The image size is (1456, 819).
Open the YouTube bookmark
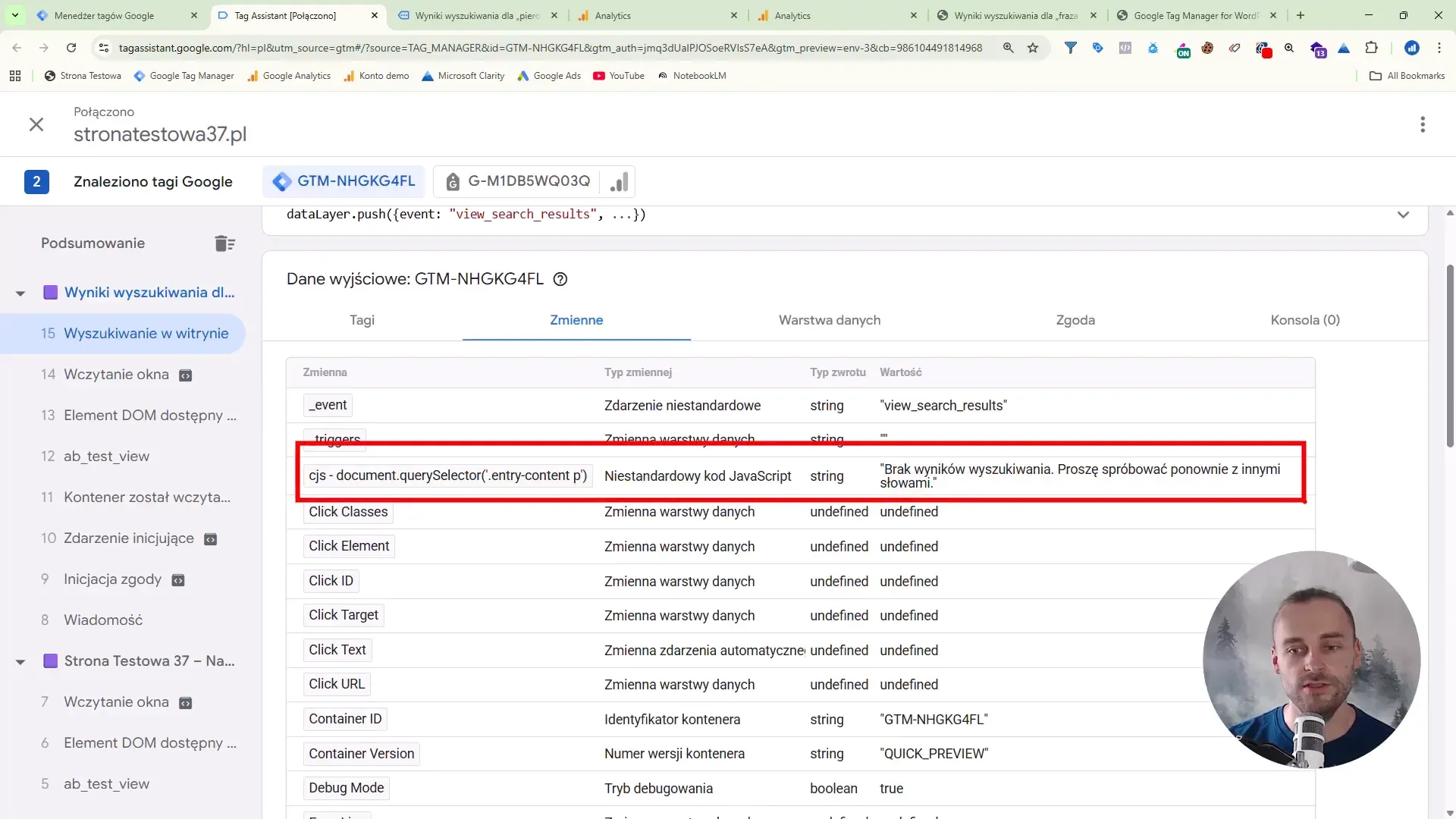(619, 76)
